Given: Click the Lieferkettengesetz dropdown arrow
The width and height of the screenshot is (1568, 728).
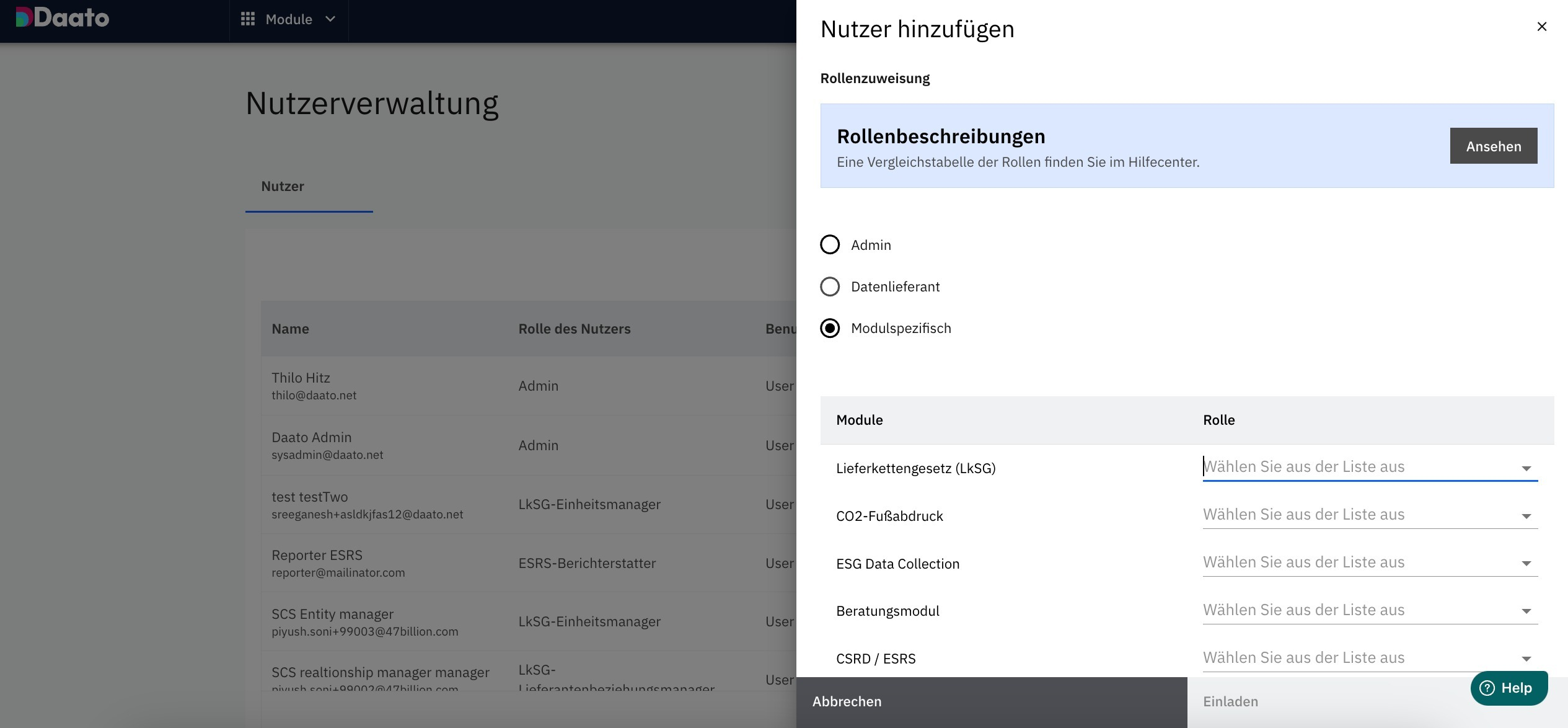Looking at the screenshot, I should [1526, 469].
